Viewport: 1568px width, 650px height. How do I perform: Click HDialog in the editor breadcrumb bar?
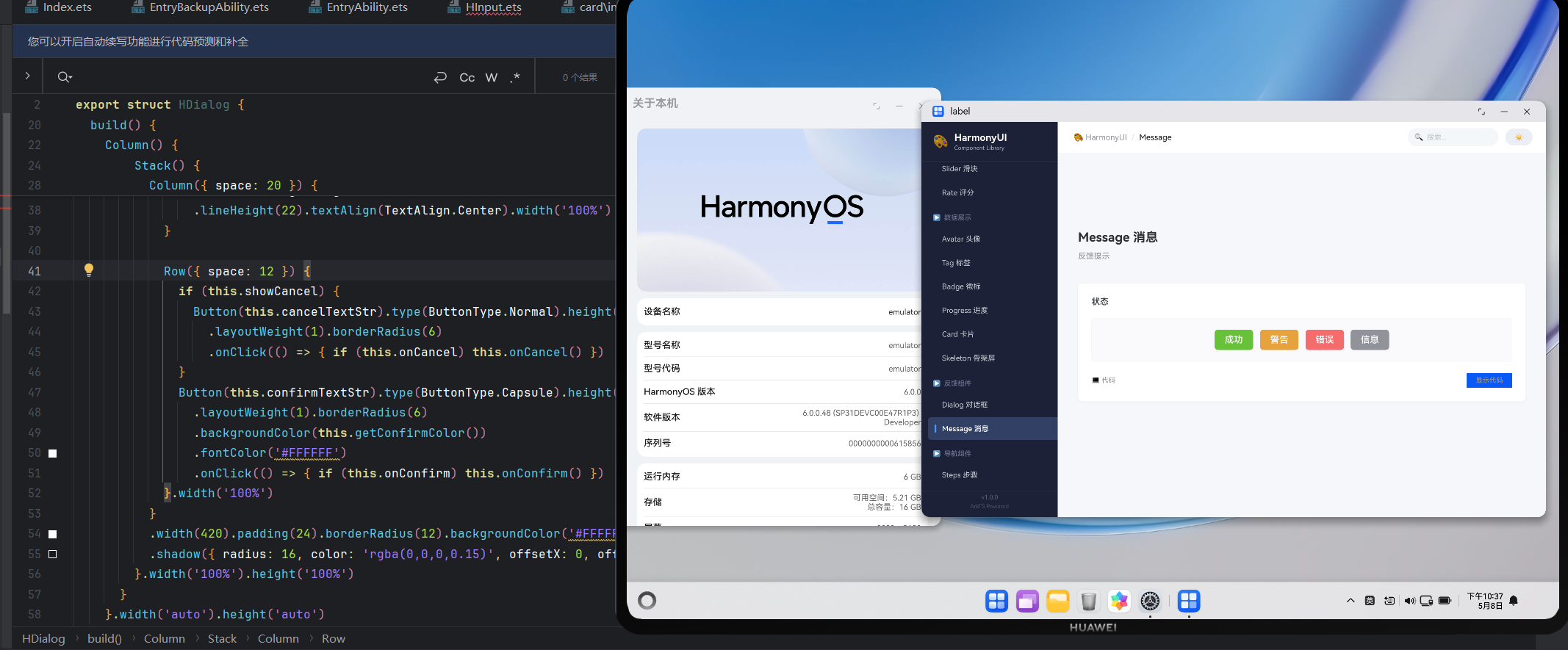[43, 638]
